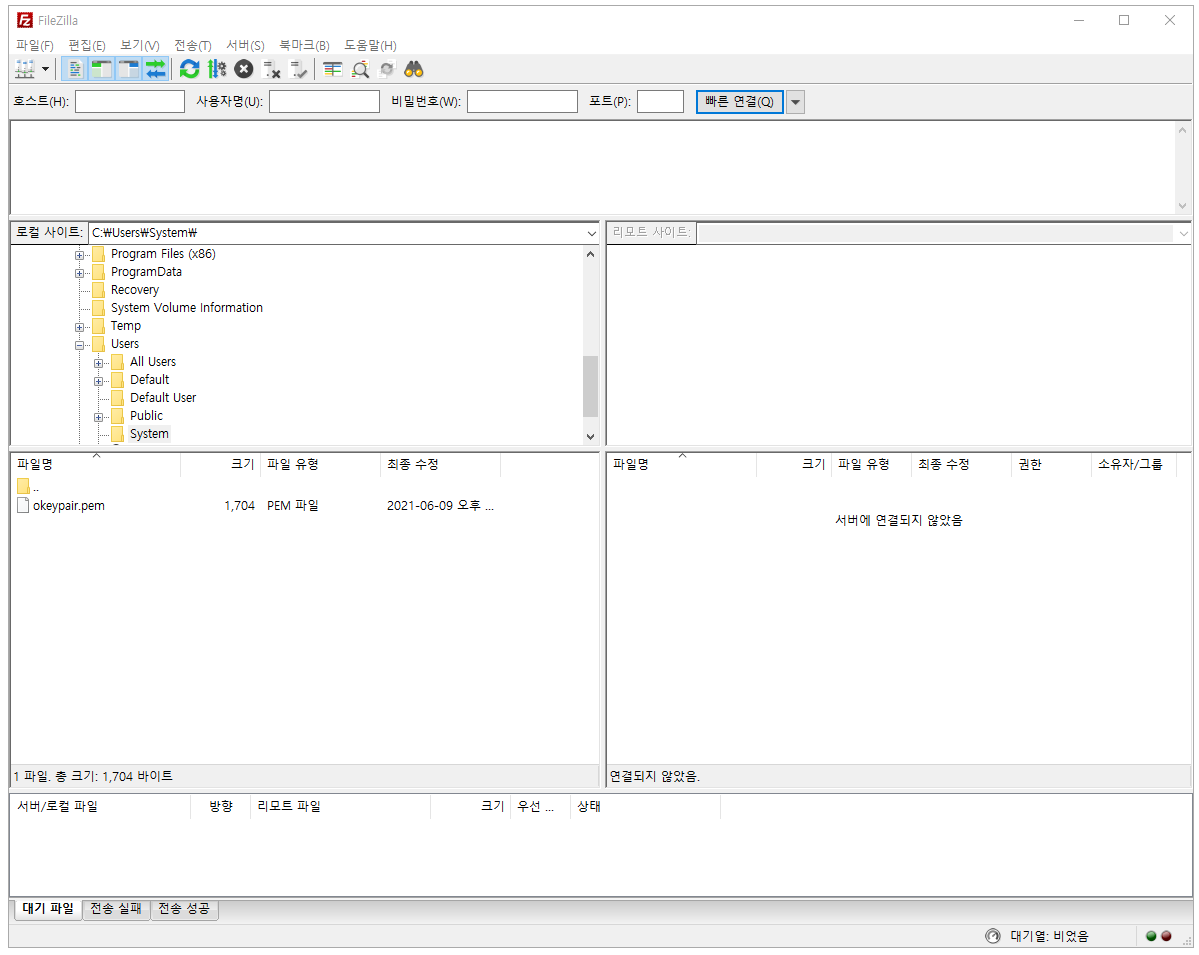The image size is (1199, 955).
Task: Toggle synchronized browsing
Action: (387, 70)
